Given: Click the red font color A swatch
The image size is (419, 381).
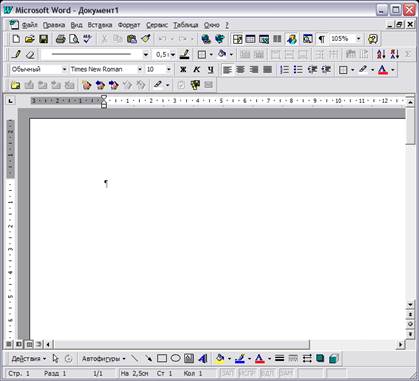Looking at the screenshot, I should coord(383,69).
